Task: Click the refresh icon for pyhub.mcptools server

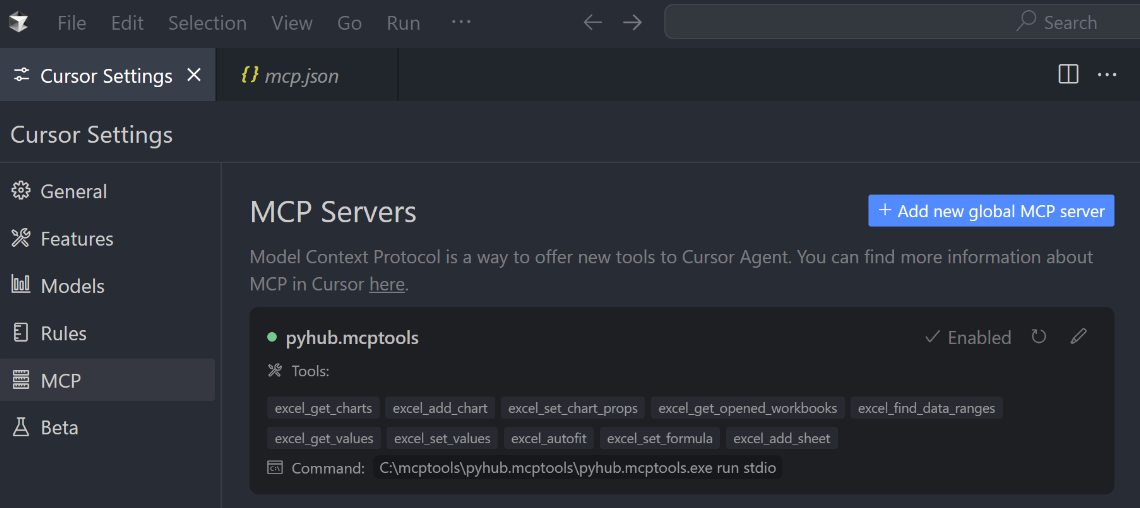Action: [x=1039, y=337]
